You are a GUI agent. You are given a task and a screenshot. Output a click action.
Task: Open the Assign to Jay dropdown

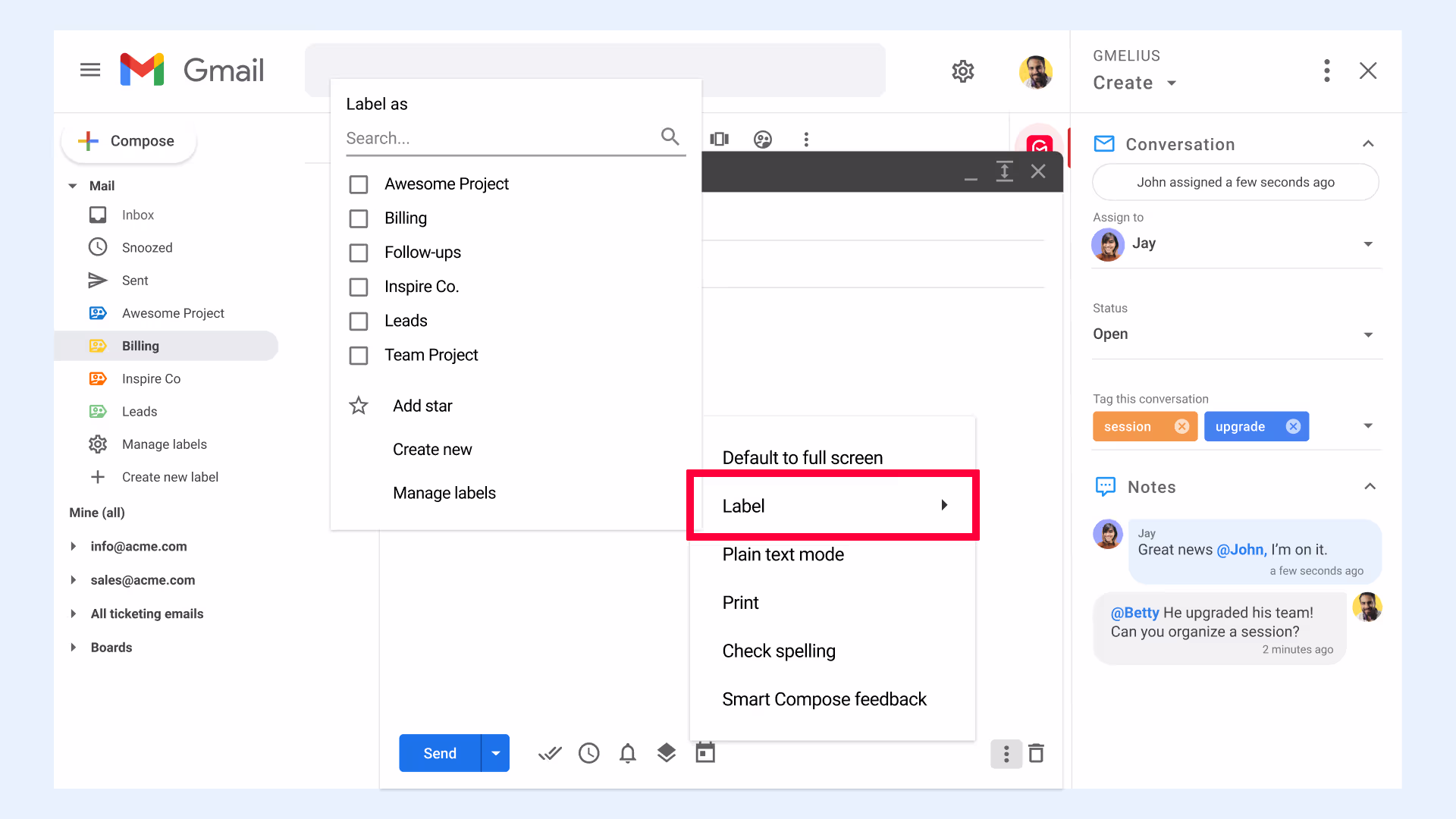coord(1236,244)
